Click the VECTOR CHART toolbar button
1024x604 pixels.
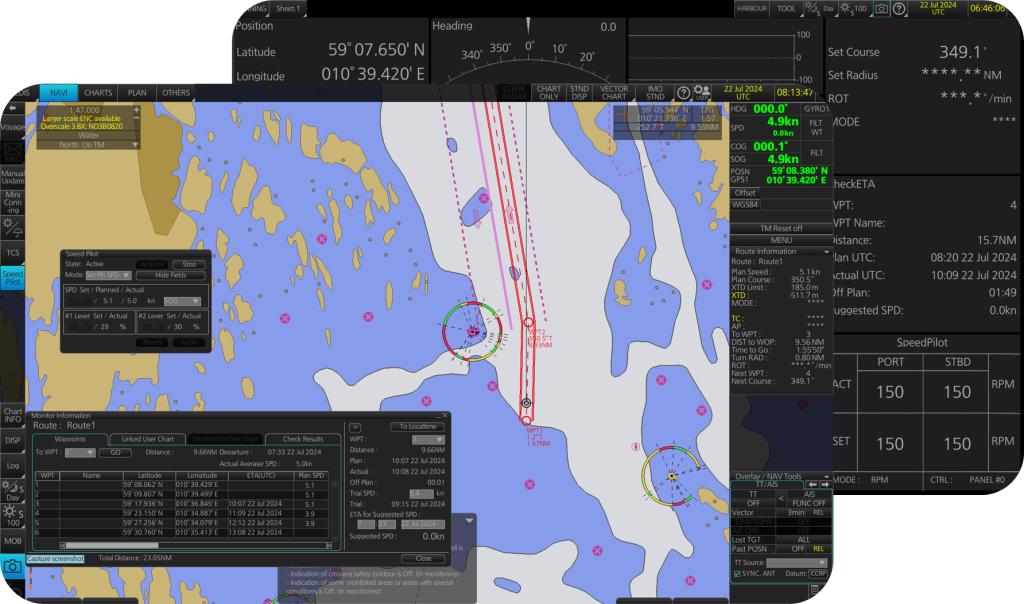coord(614,93)
